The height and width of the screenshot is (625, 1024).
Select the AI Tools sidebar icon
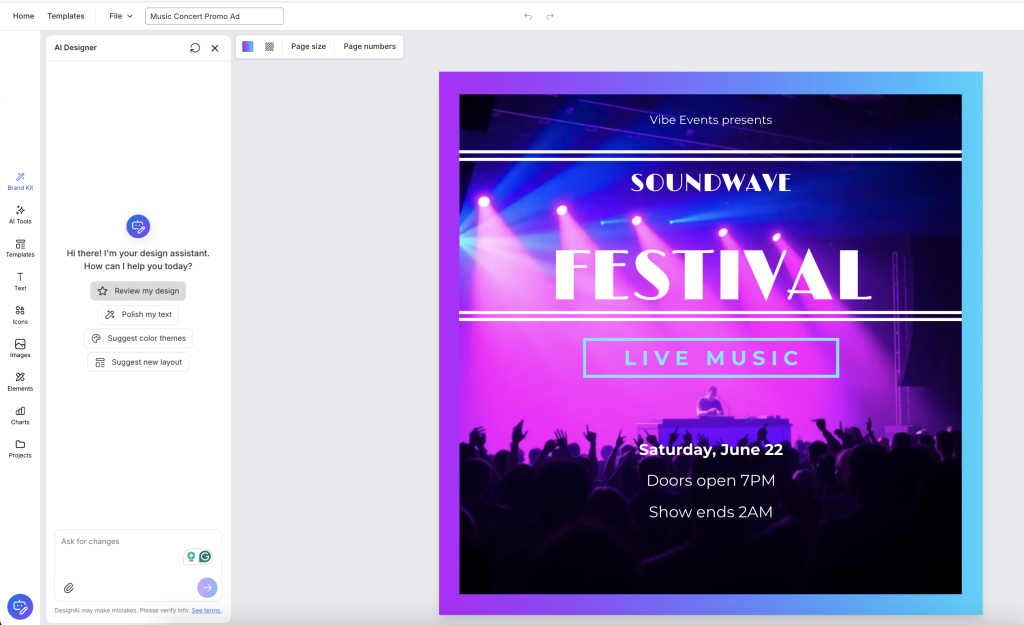(20, 215)
